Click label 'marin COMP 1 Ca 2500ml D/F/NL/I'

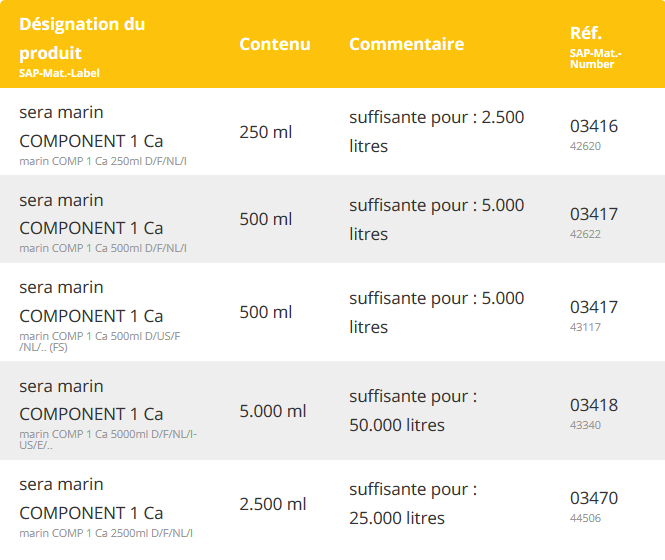(106, 533)
